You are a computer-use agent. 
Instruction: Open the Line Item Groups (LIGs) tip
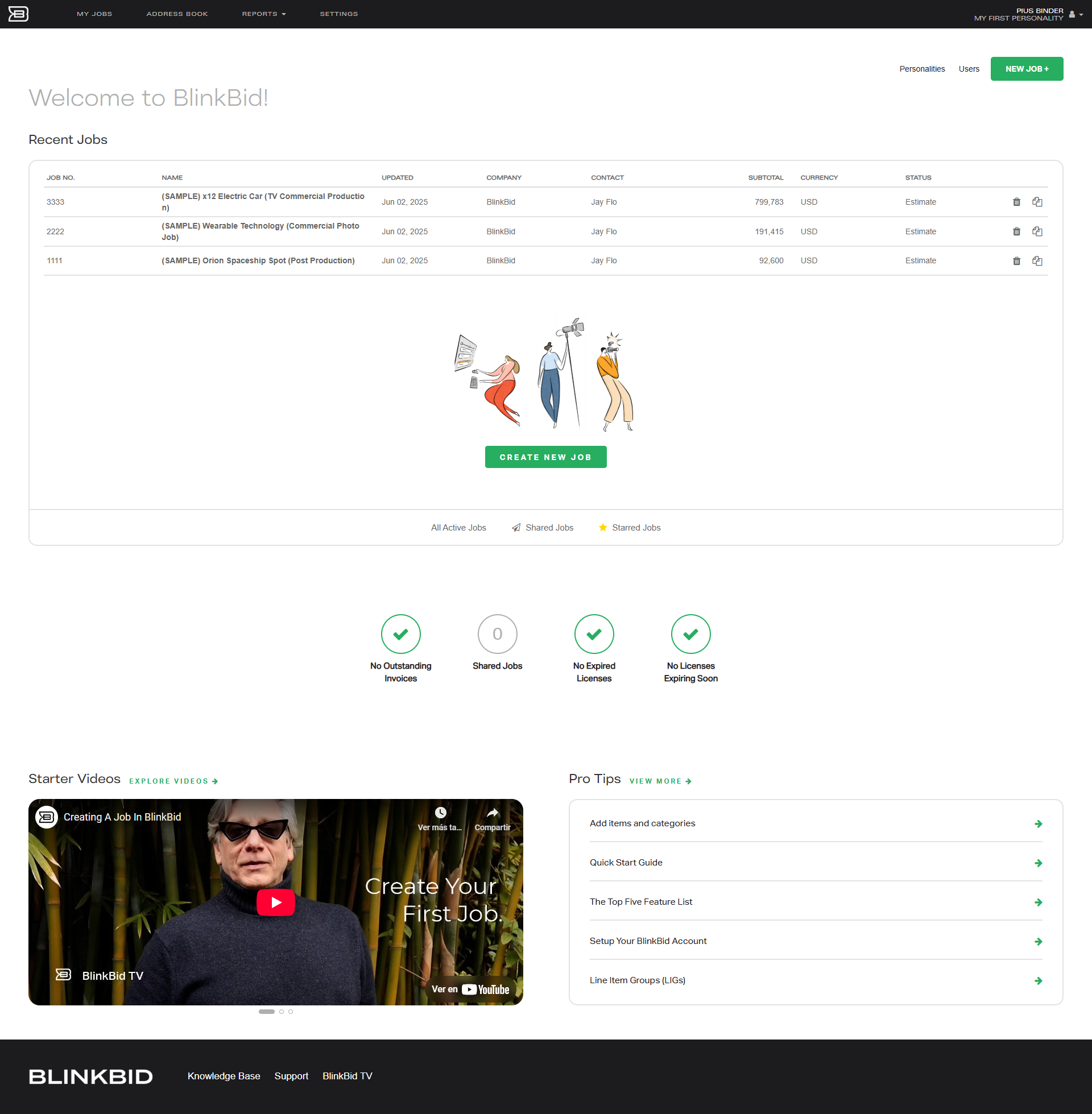pos(637,980)
